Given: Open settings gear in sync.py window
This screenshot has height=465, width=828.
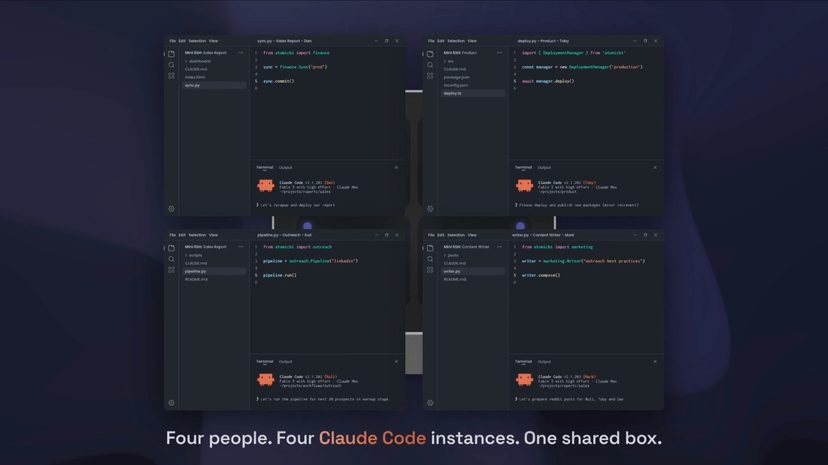Looking at the screenshot, I should [x=172, y=209].
